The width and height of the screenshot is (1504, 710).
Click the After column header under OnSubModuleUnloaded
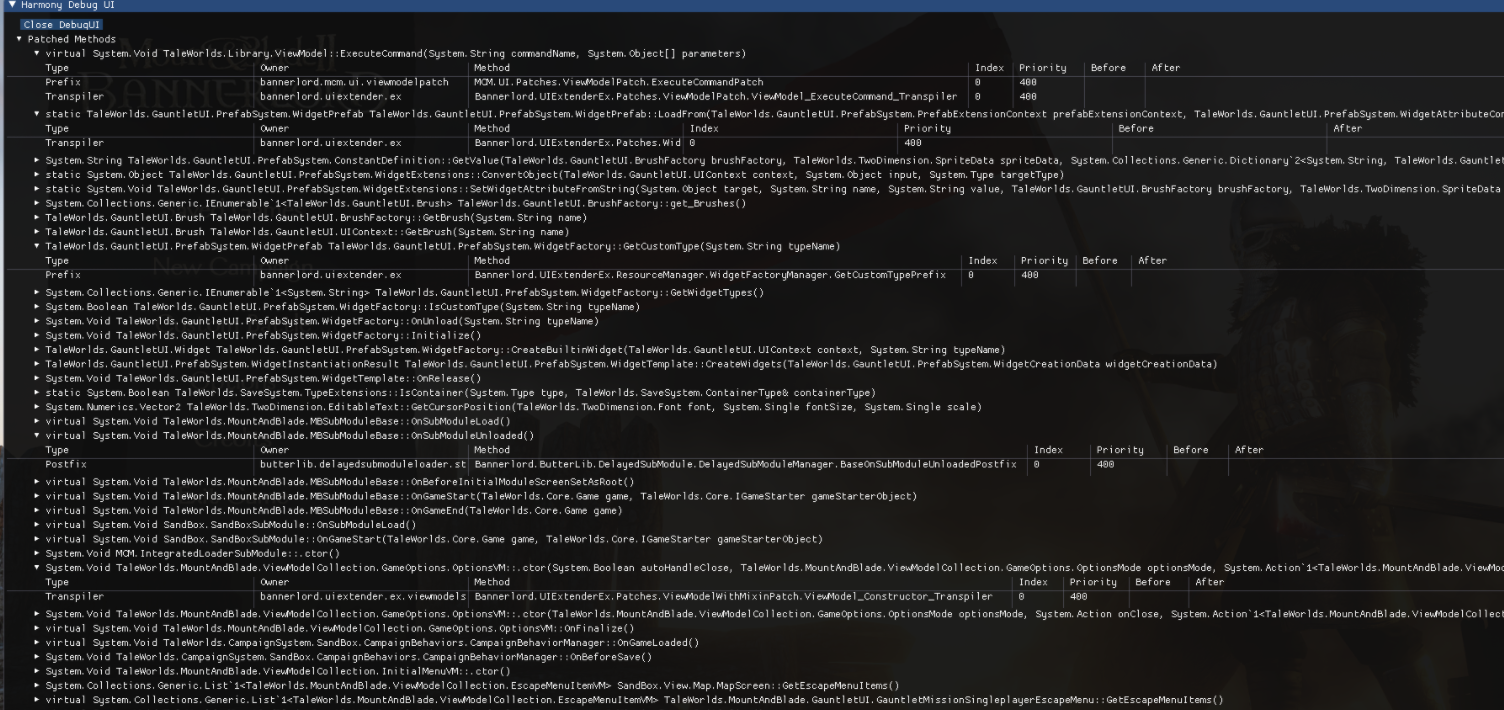(1250, 450)
